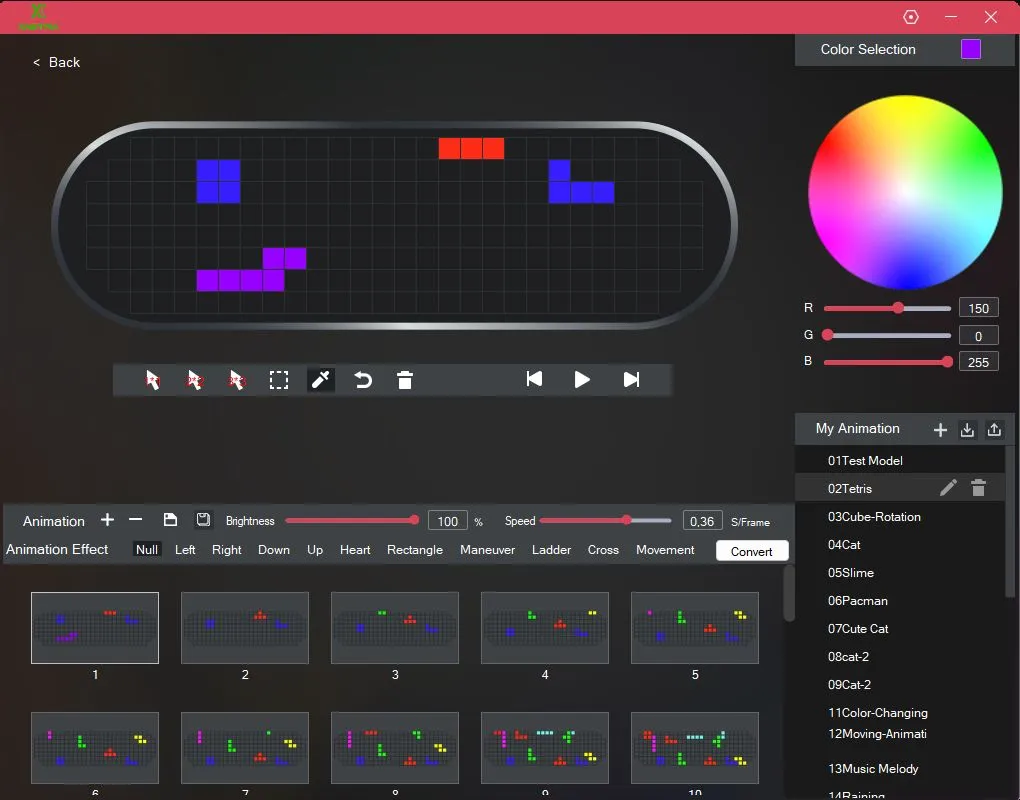Click the B value field showing 255
The image size is (1020, 800).
[x=978, y=362]
